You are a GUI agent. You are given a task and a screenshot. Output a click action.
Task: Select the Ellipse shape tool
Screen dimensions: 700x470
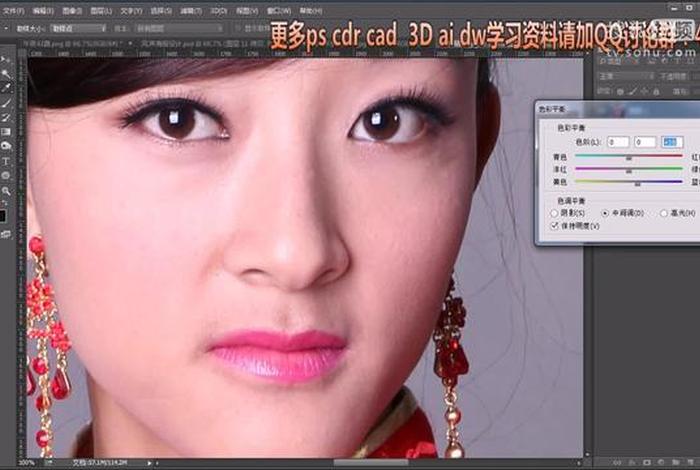pyautogui.click(x=5, y=176)
